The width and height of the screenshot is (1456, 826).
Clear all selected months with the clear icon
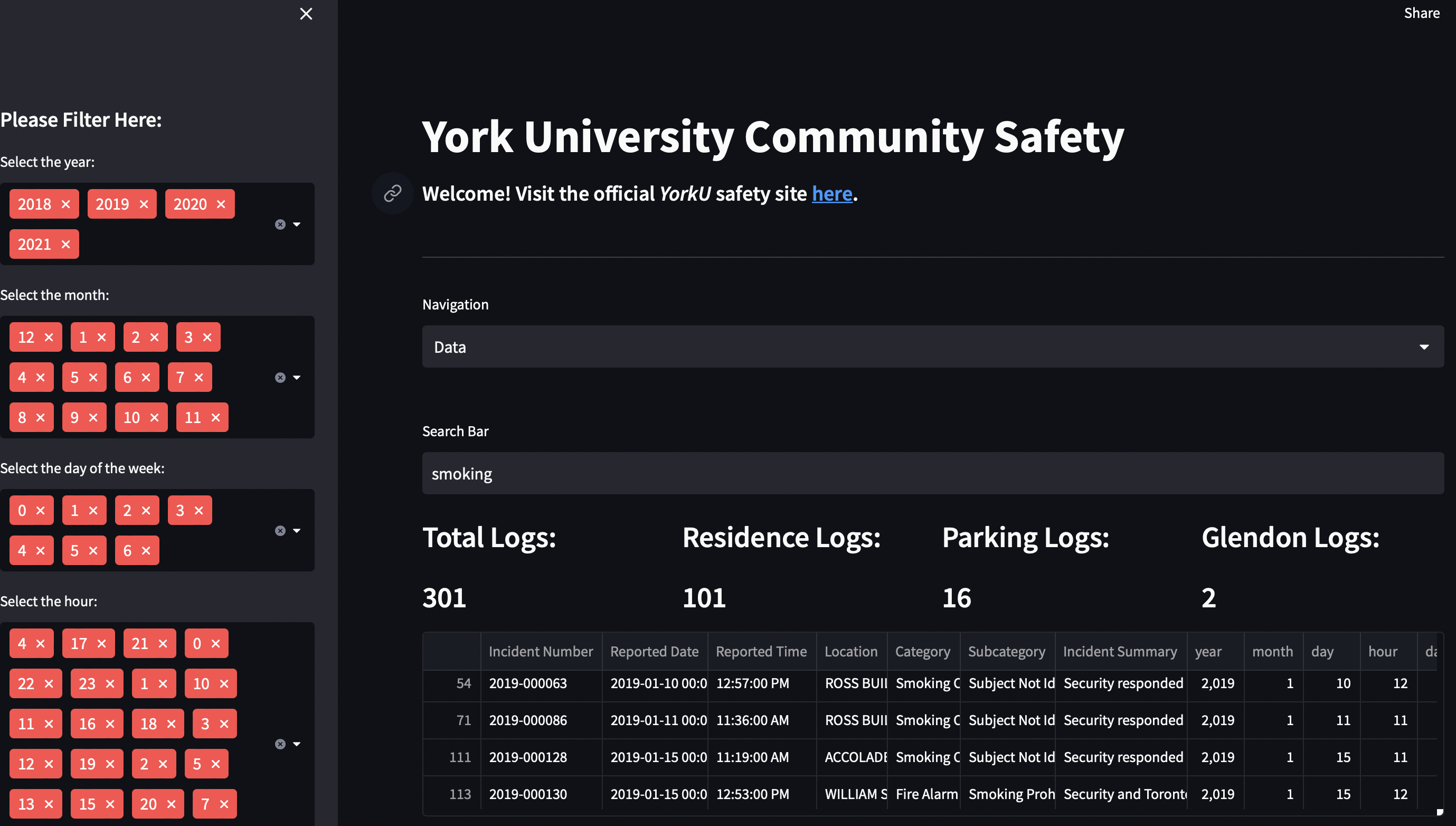280,378
